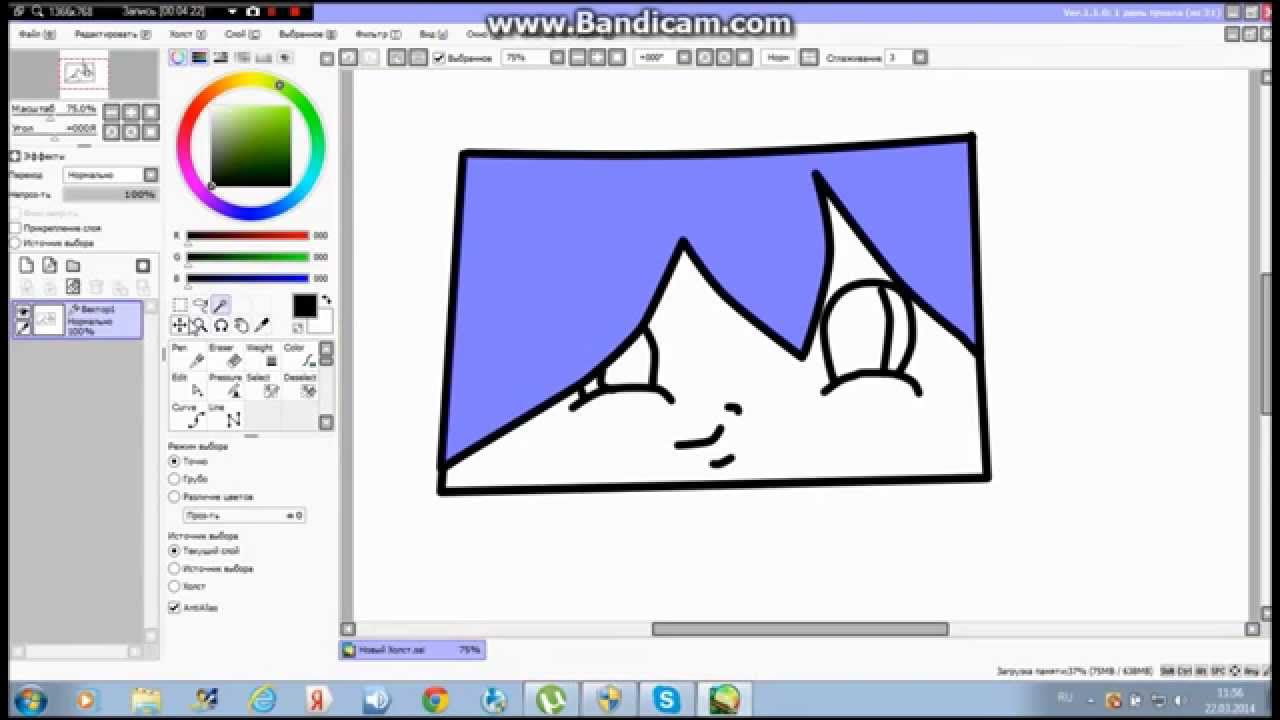1280x720 pixels.
Task: Select the rectangular selection tool
Action: (x=180, y=305)
